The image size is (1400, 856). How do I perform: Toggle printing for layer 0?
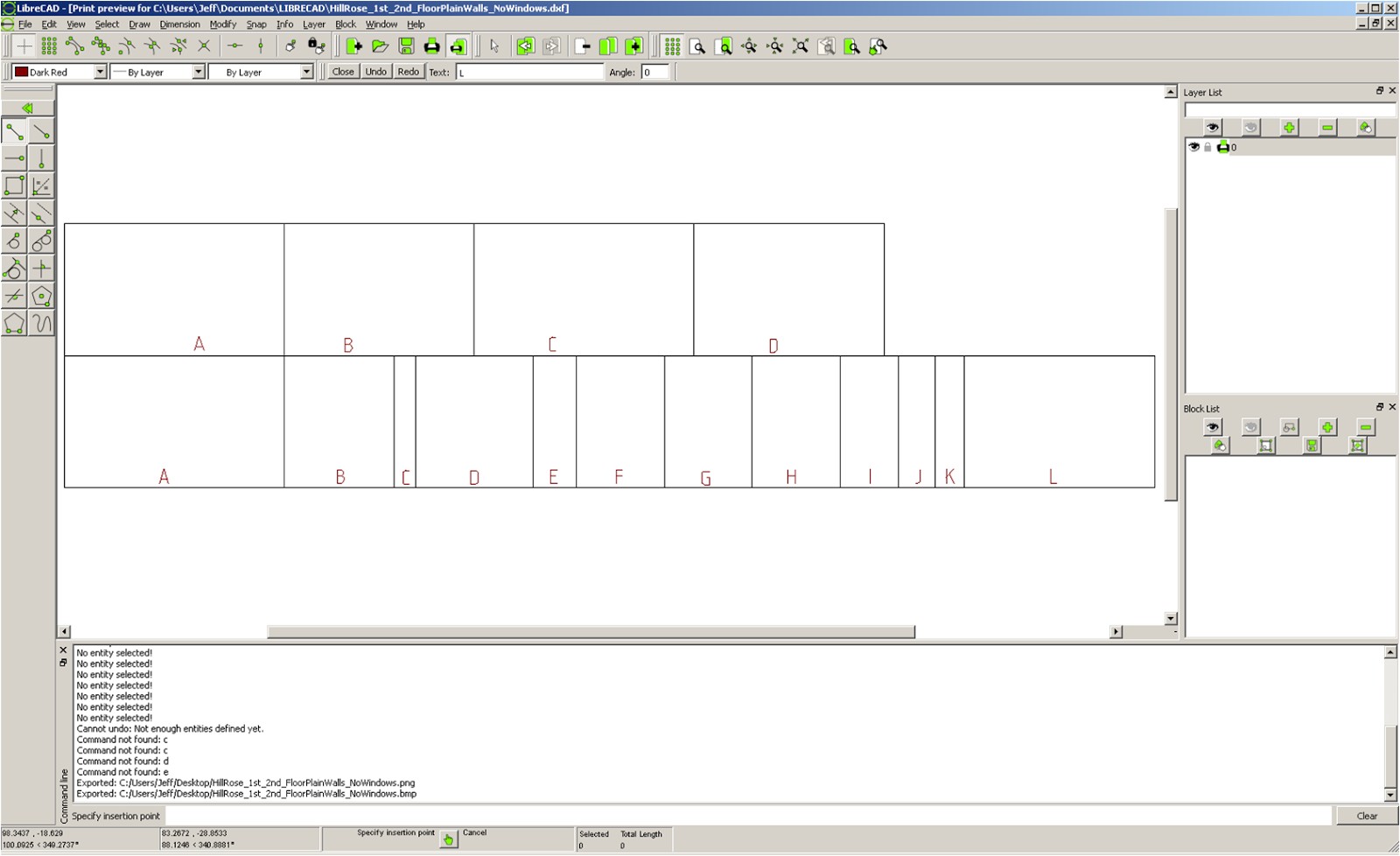1223,147
